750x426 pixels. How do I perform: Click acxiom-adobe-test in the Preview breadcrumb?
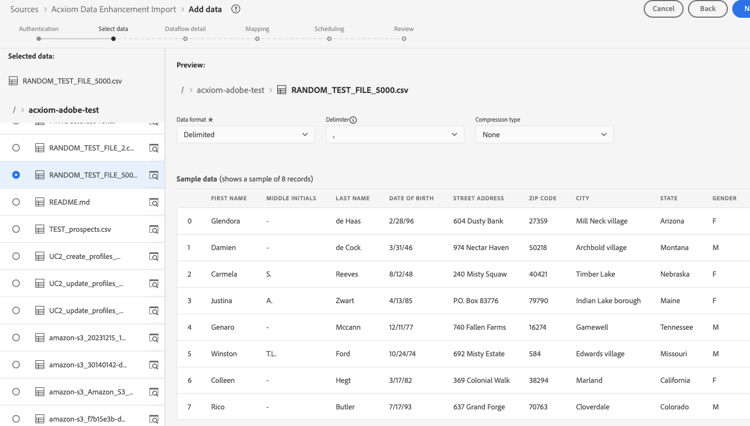point(231,90)
